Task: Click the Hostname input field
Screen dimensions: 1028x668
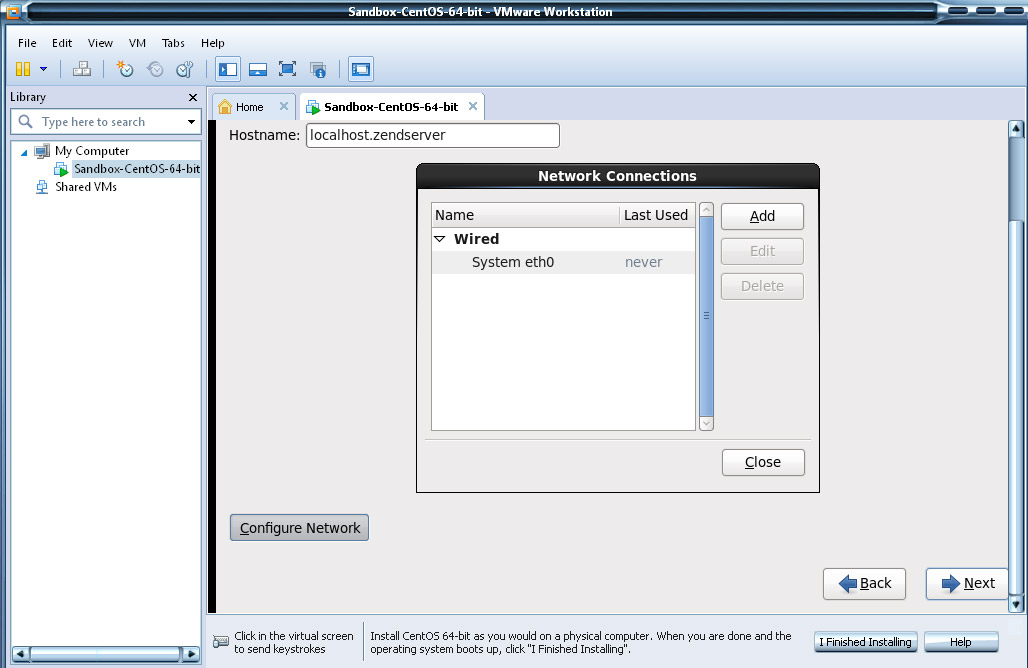Action: tap(433, 136)
